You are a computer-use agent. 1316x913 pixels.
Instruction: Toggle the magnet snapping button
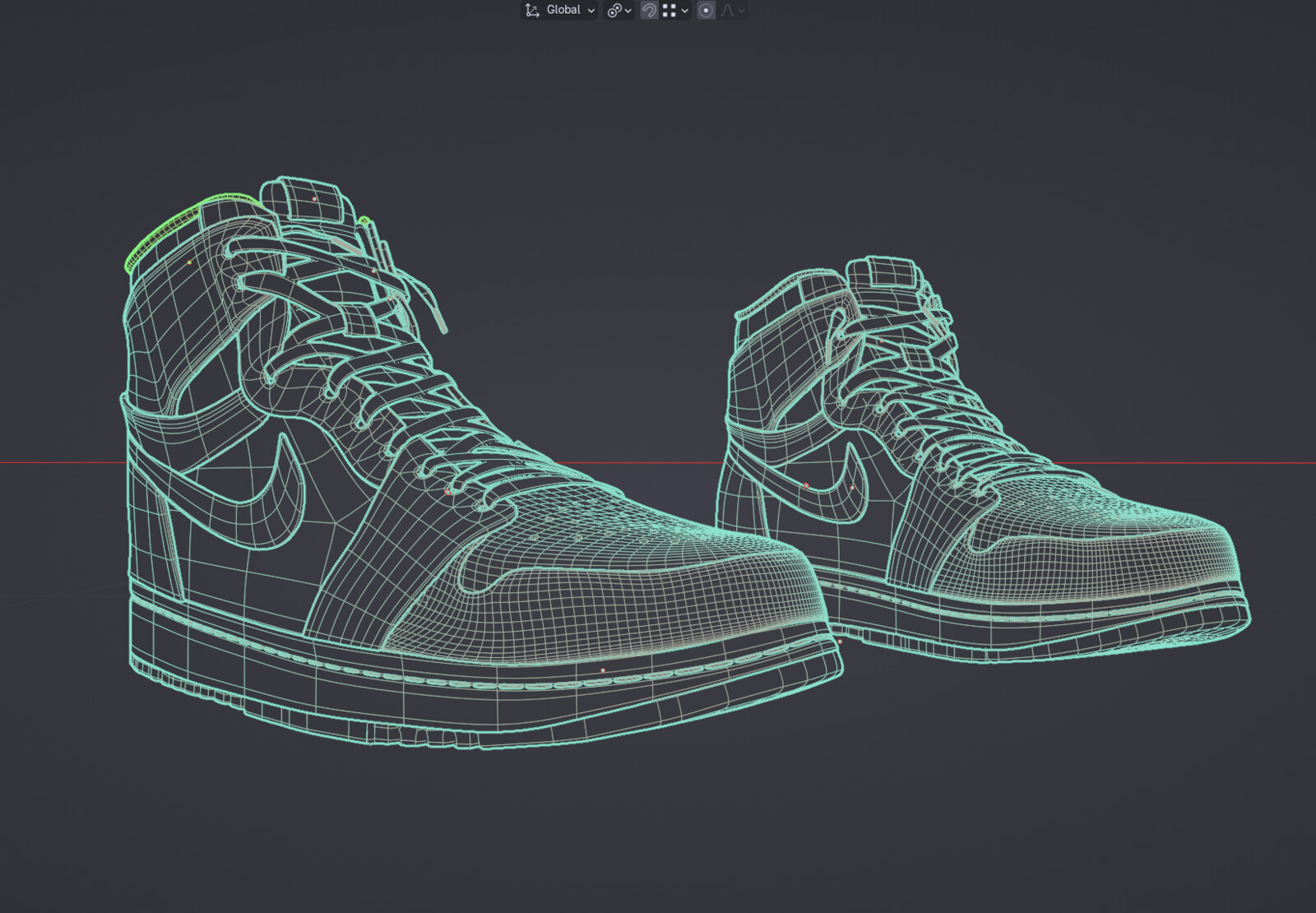649,10
